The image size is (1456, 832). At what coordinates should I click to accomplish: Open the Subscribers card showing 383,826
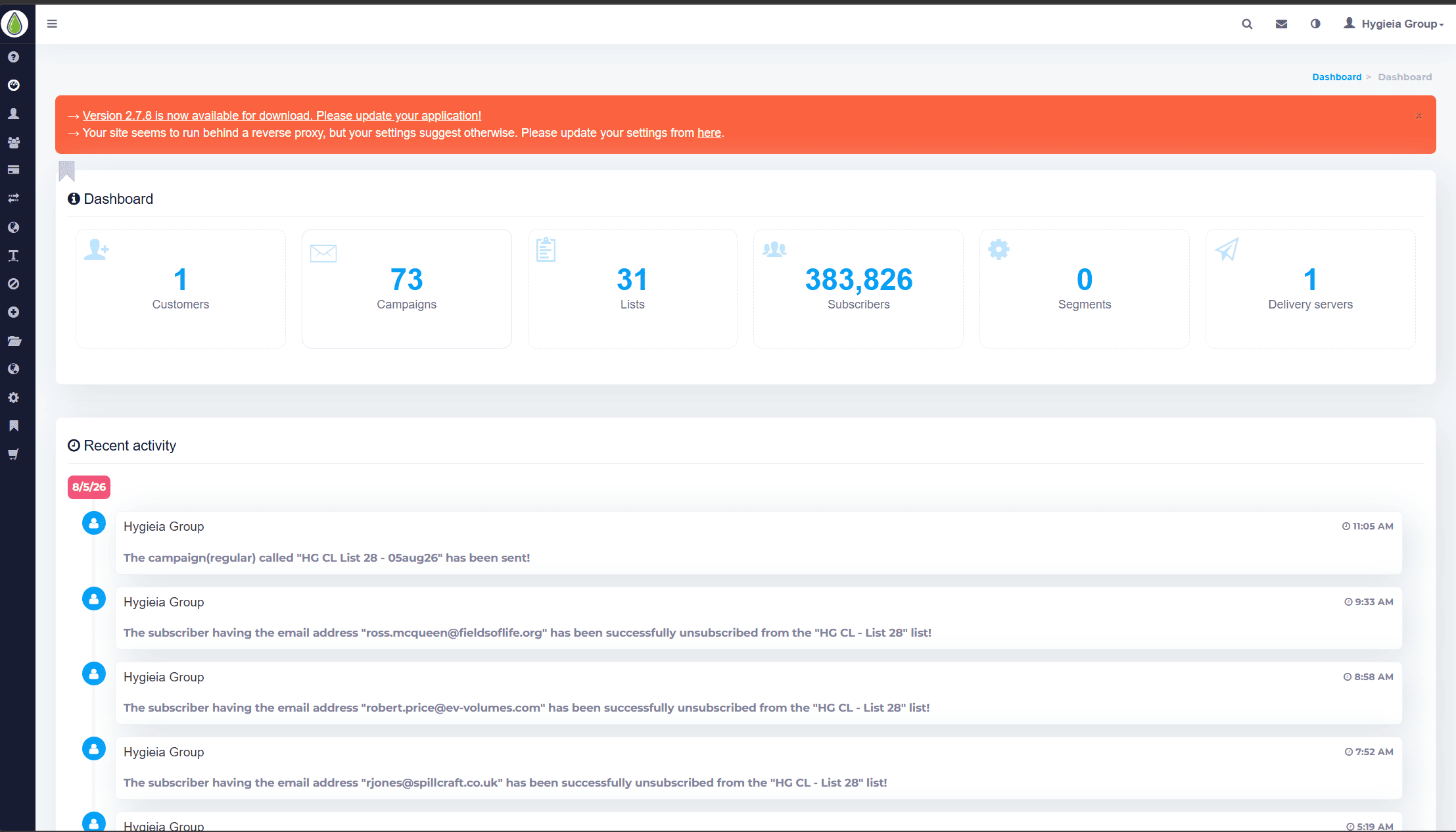click(x=858, y=289)
